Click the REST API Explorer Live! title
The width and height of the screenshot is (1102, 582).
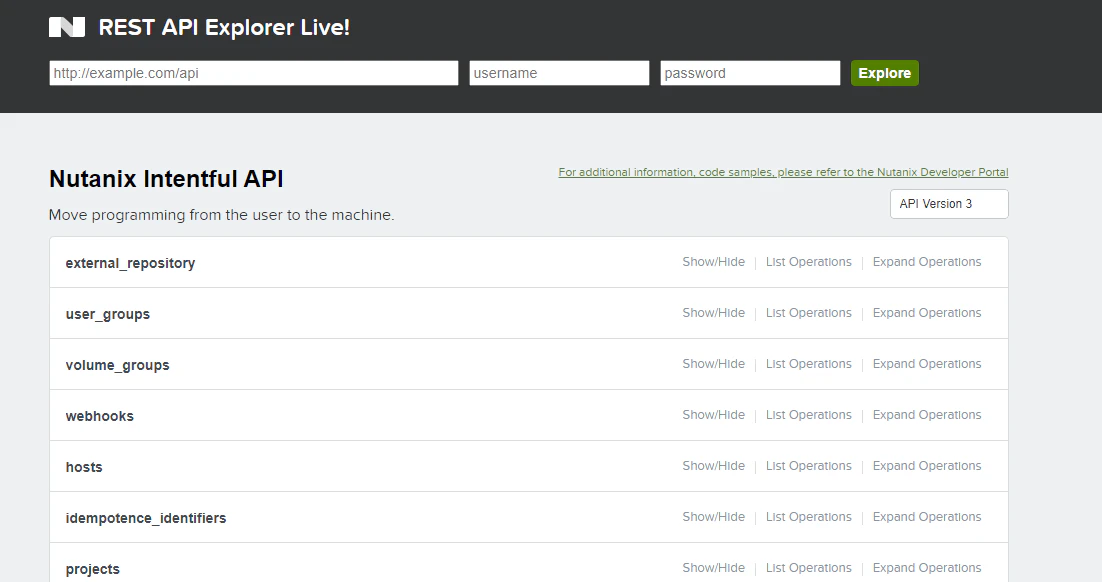224,27
